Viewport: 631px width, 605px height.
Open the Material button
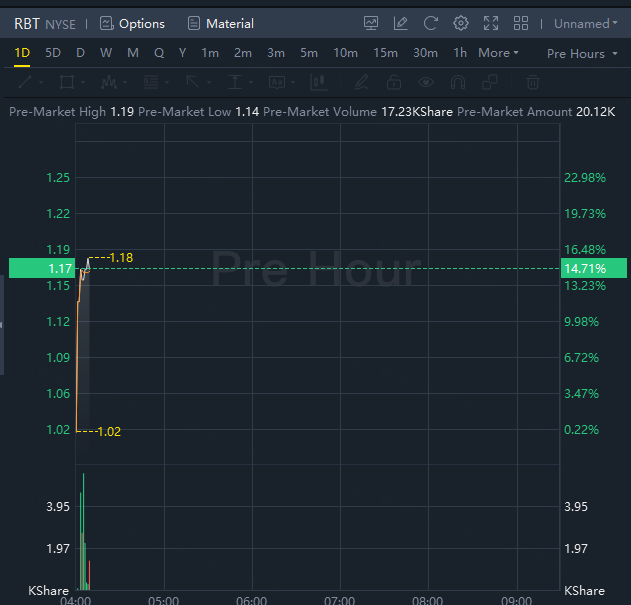[x=220, y=23]
